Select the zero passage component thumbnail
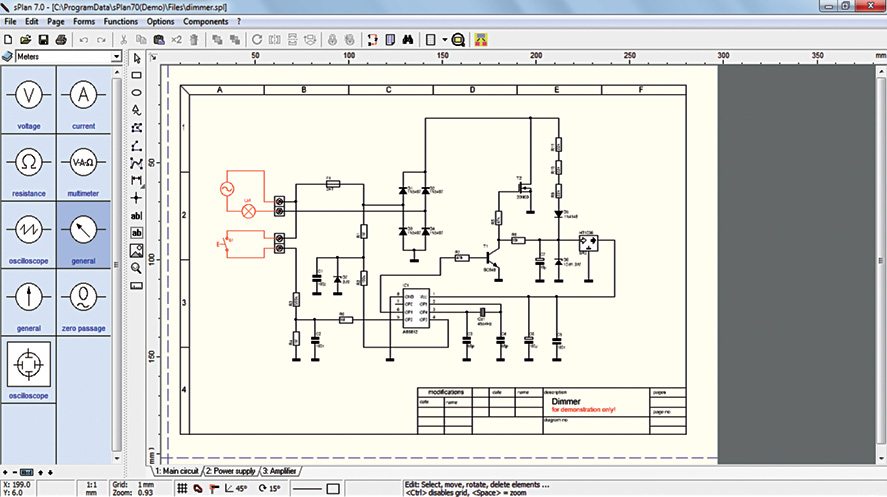 [83, 302]
